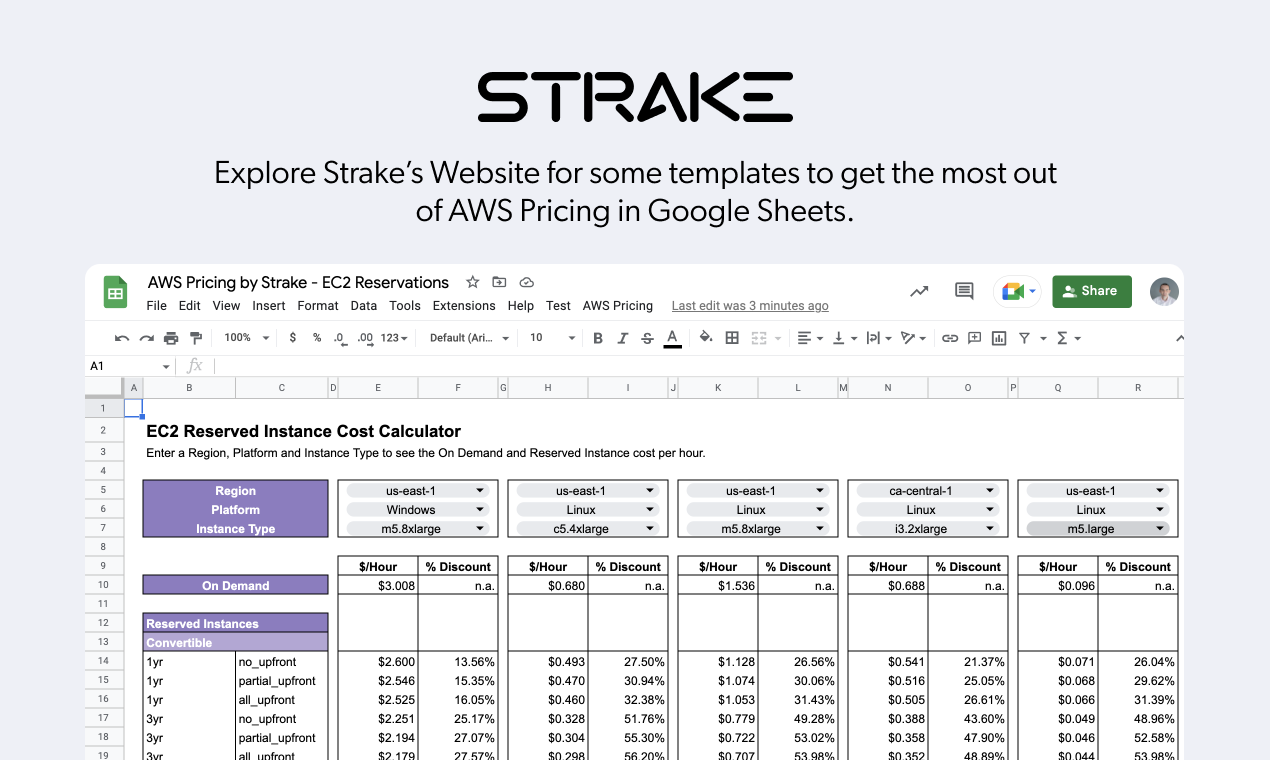Click the green Share button
This screenshot has height=760, width=1270.
coord(1092,291)
